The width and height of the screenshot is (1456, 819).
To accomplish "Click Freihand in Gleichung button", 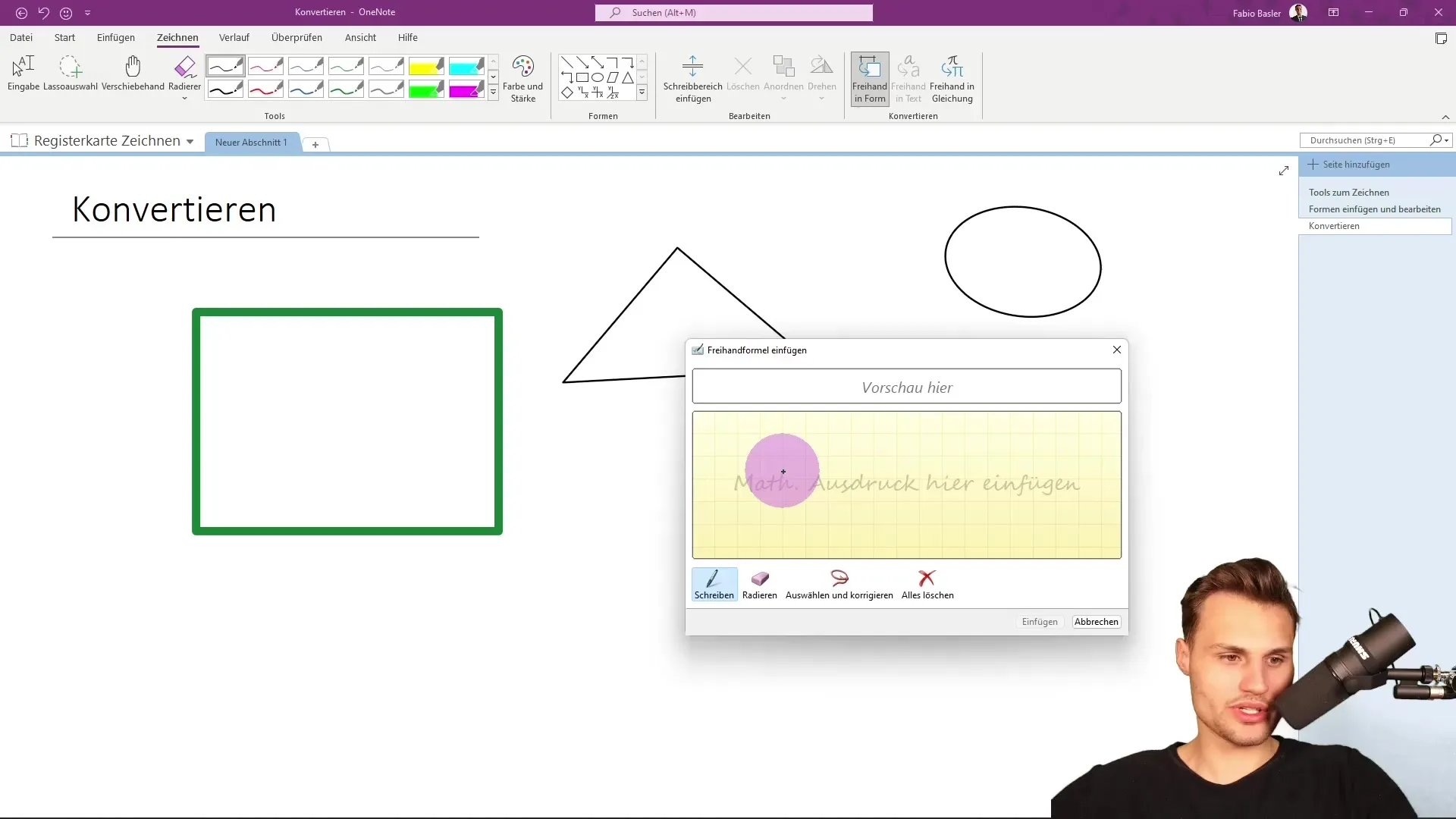I will [x=952, y=79].
